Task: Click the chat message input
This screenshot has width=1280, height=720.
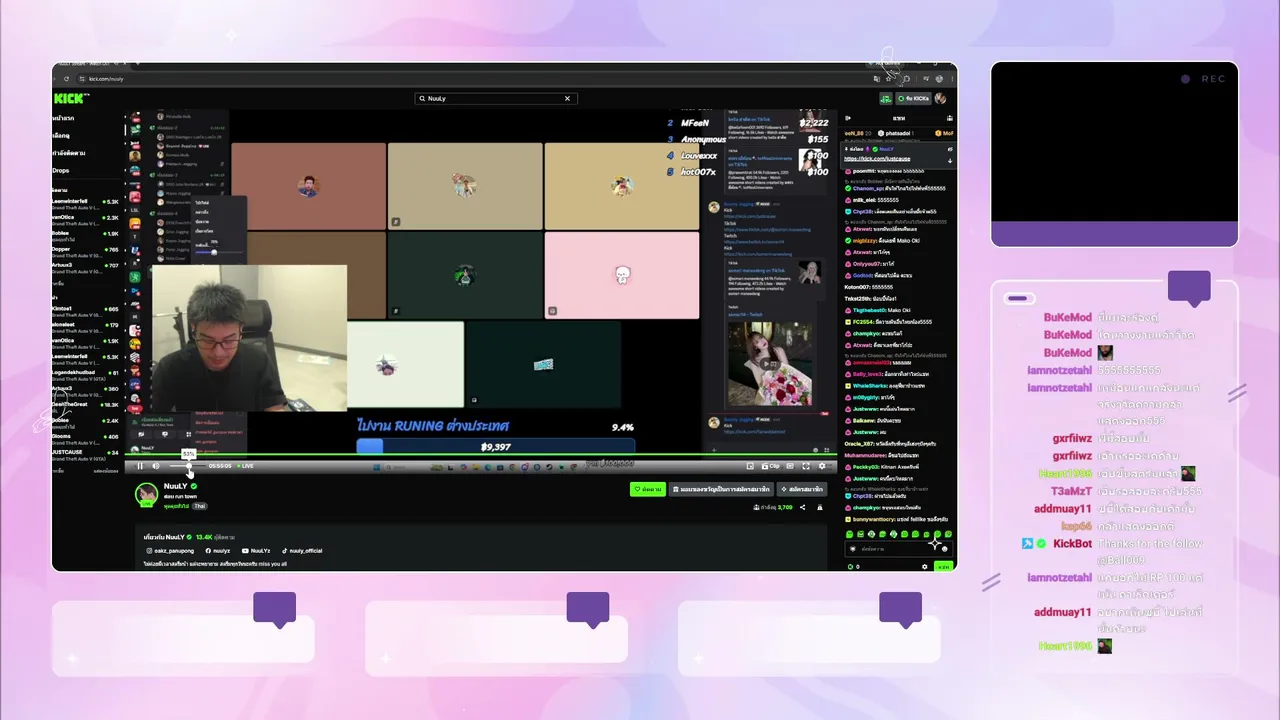Action: coord(898,549)
